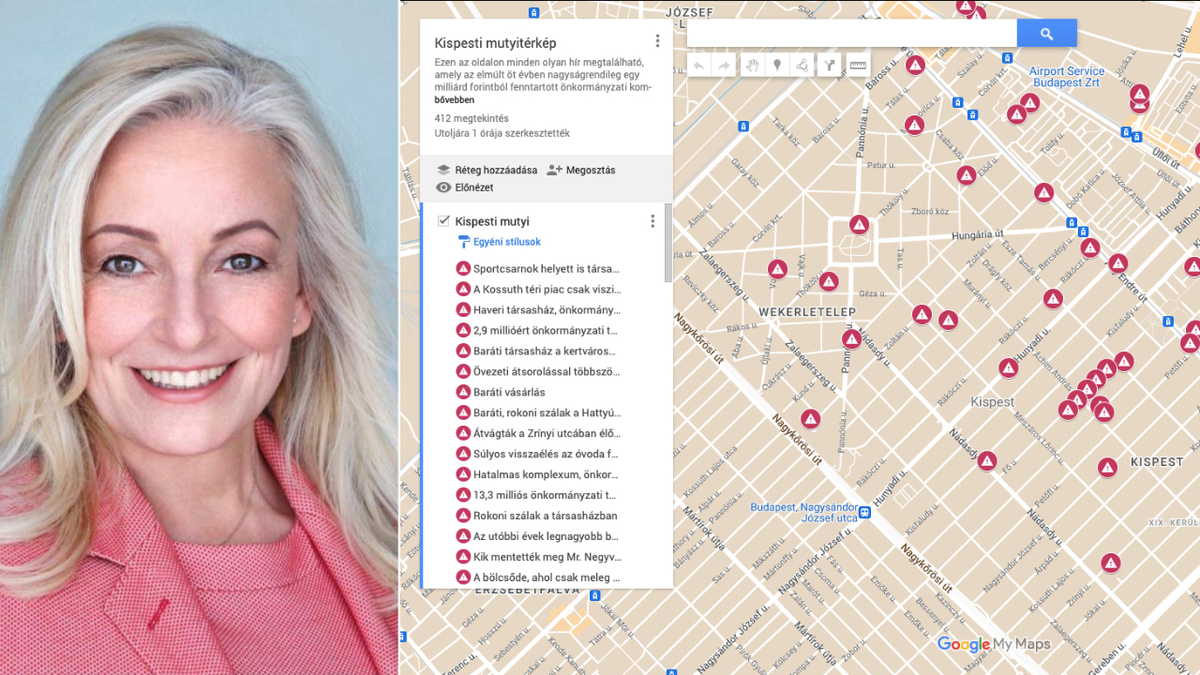Click the blue search magnifier button
Screen dimensions: 1200x675
click(x=1047, y=33)
